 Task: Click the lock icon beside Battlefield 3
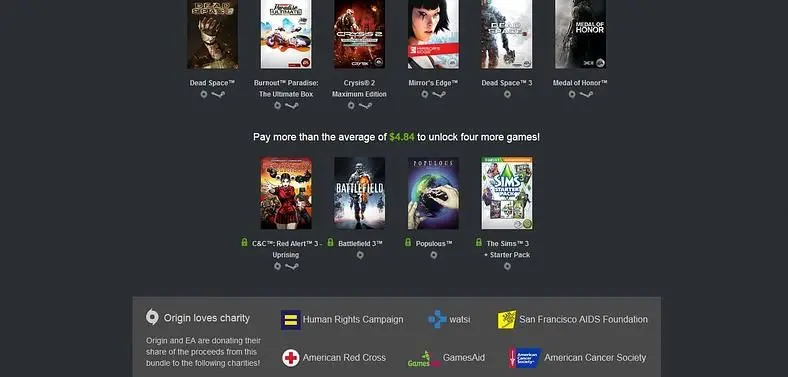pyautogui.click(x=330, y=242)
